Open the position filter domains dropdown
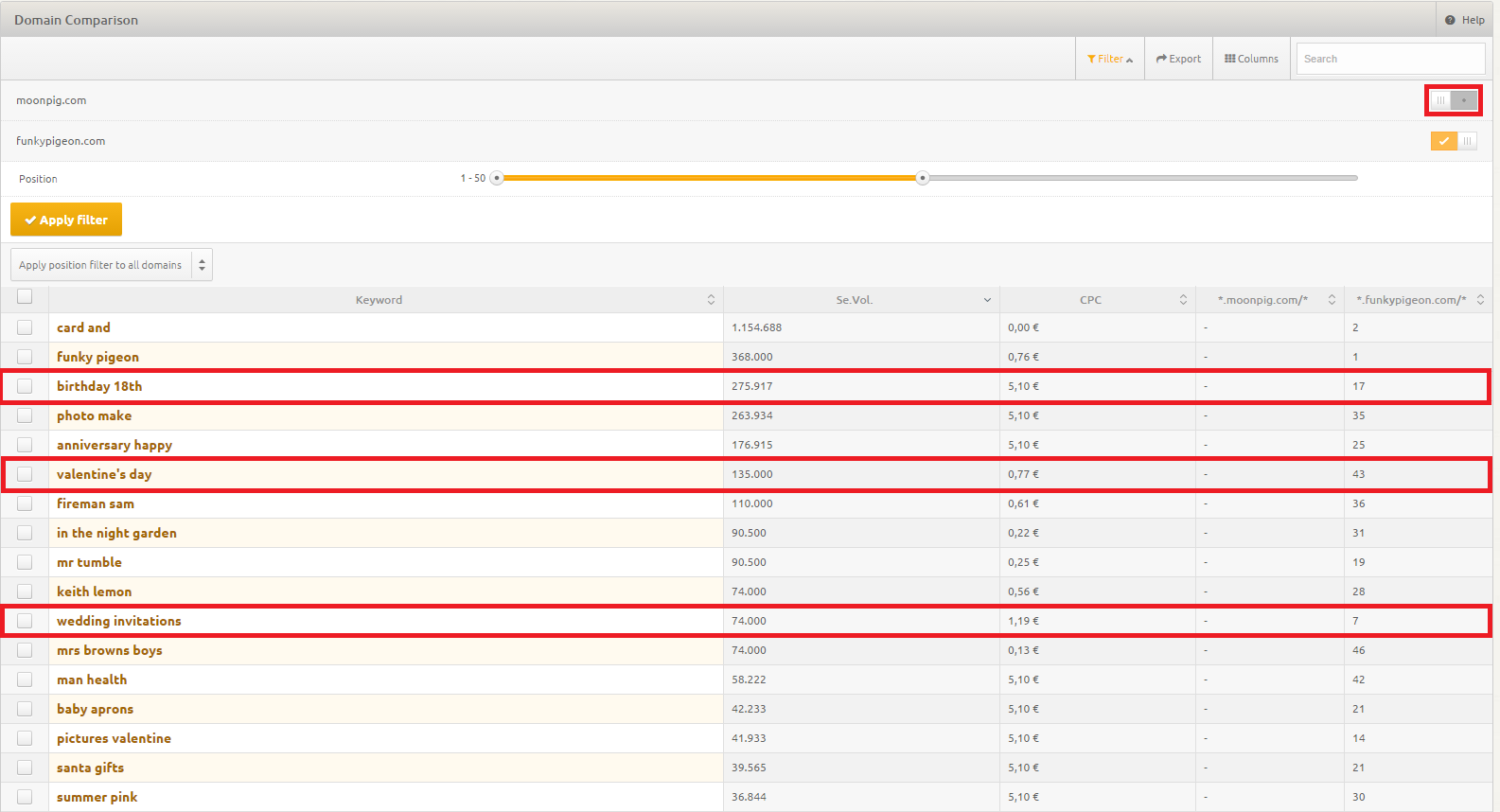 (x=112, y=265)
